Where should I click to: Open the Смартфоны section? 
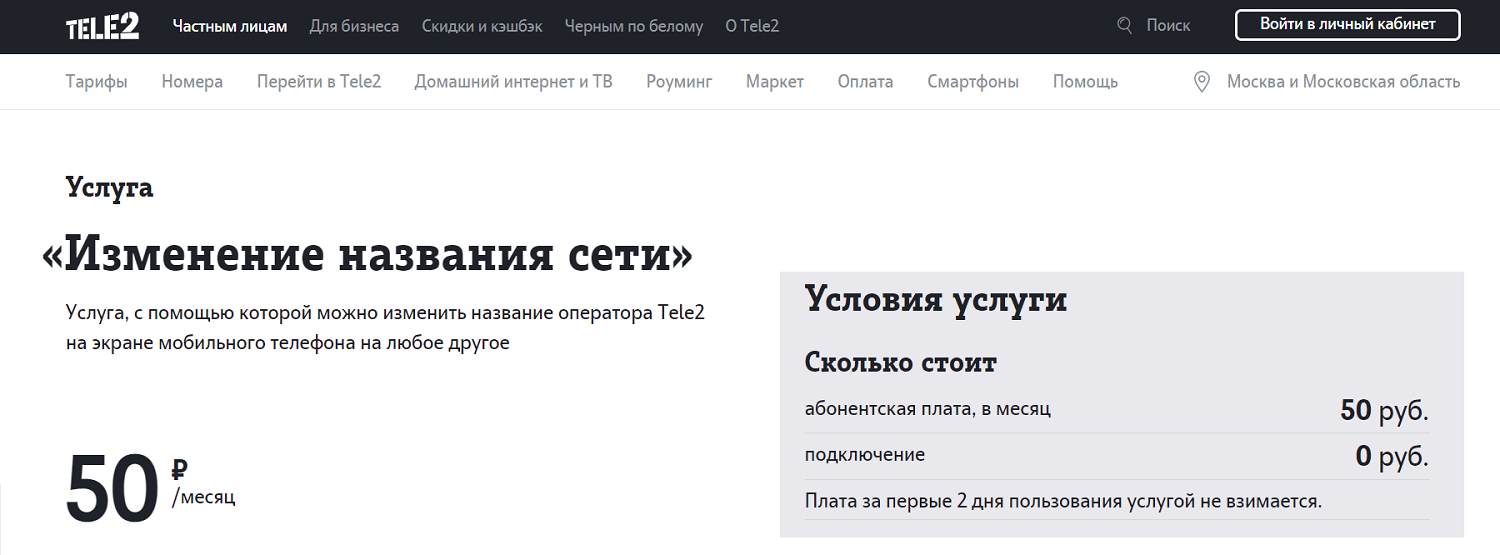[973, 82]
